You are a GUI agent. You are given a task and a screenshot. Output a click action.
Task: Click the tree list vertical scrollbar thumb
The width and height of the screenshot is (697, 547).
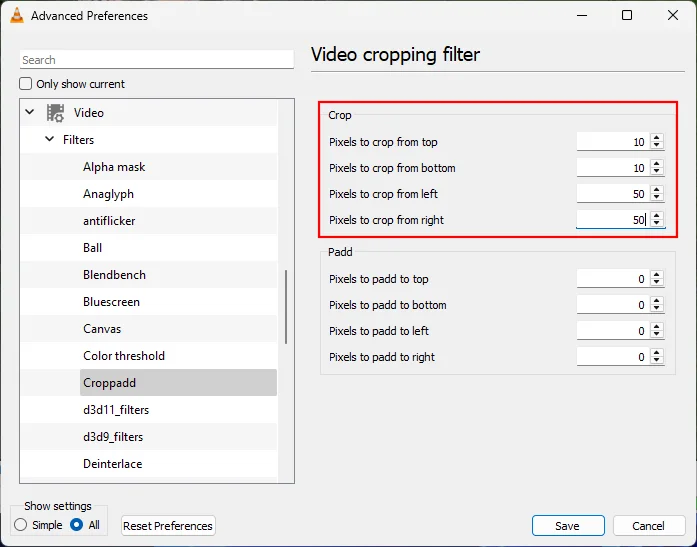coord(286,307)
